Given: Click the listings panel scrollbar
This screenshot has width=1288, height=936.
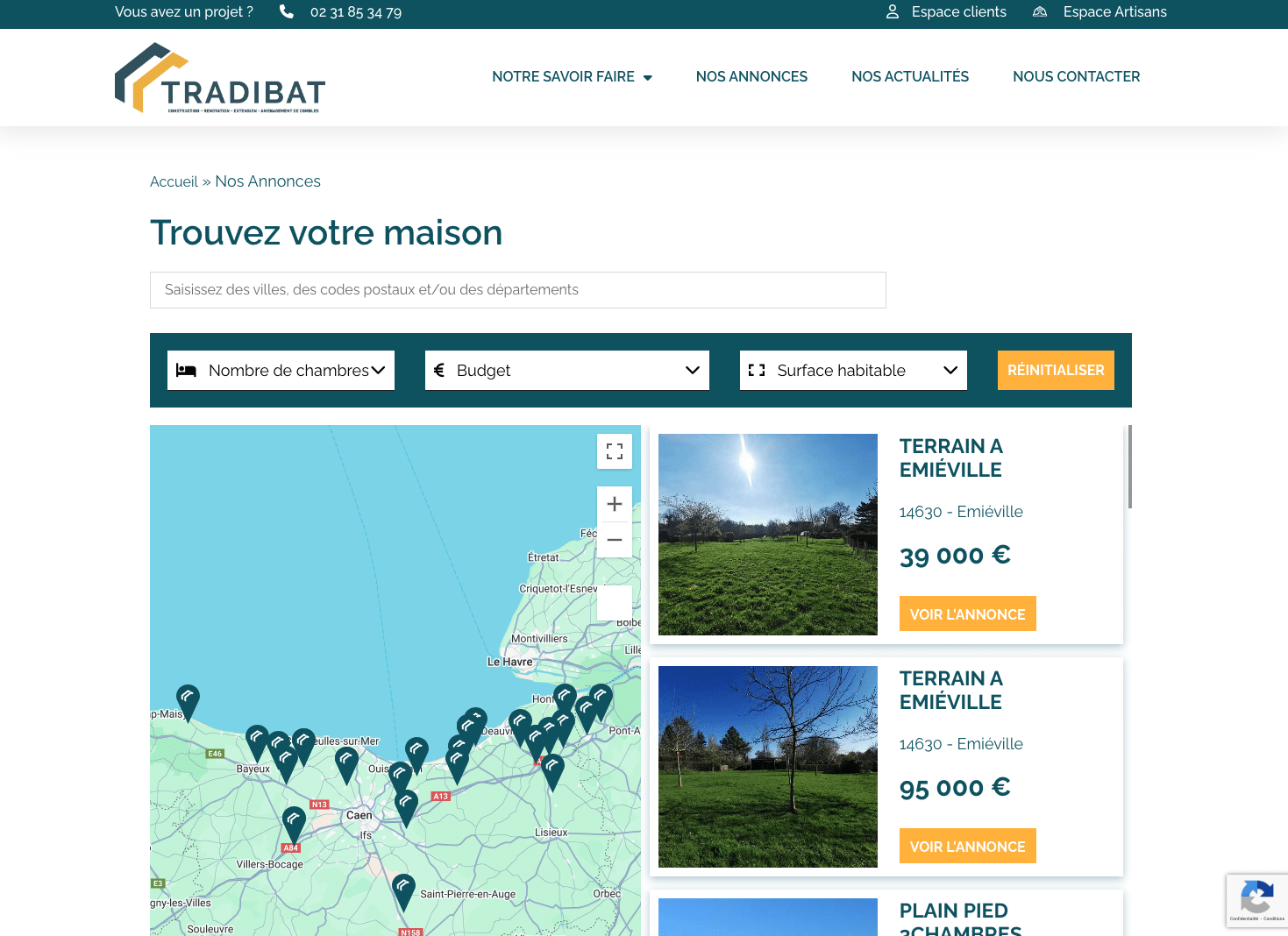Looking at the screenshot, I should 1129,466.
